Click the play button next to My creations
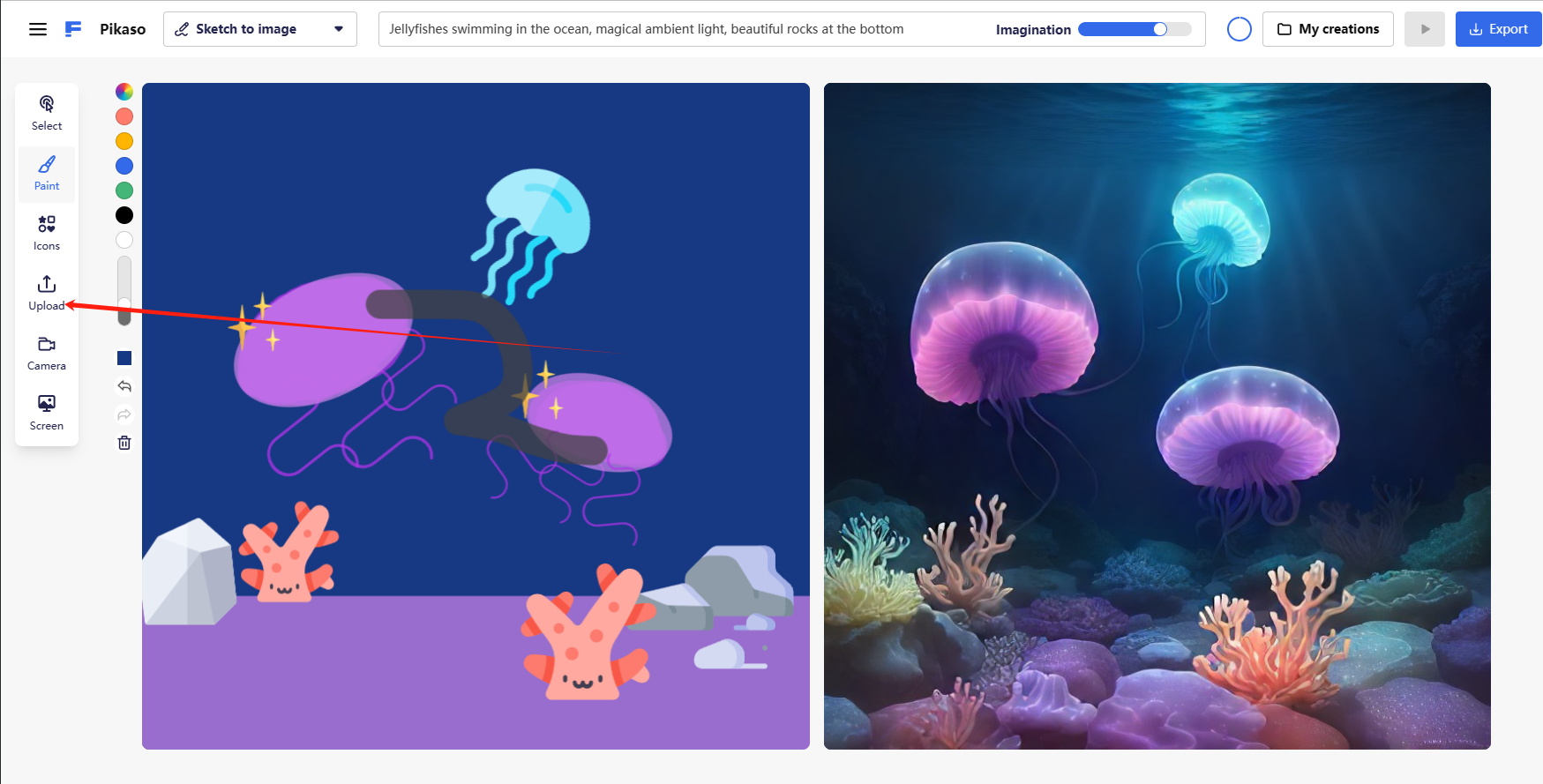The height and width of the screenshot is (784, 1543). [x=1425, y=29]
